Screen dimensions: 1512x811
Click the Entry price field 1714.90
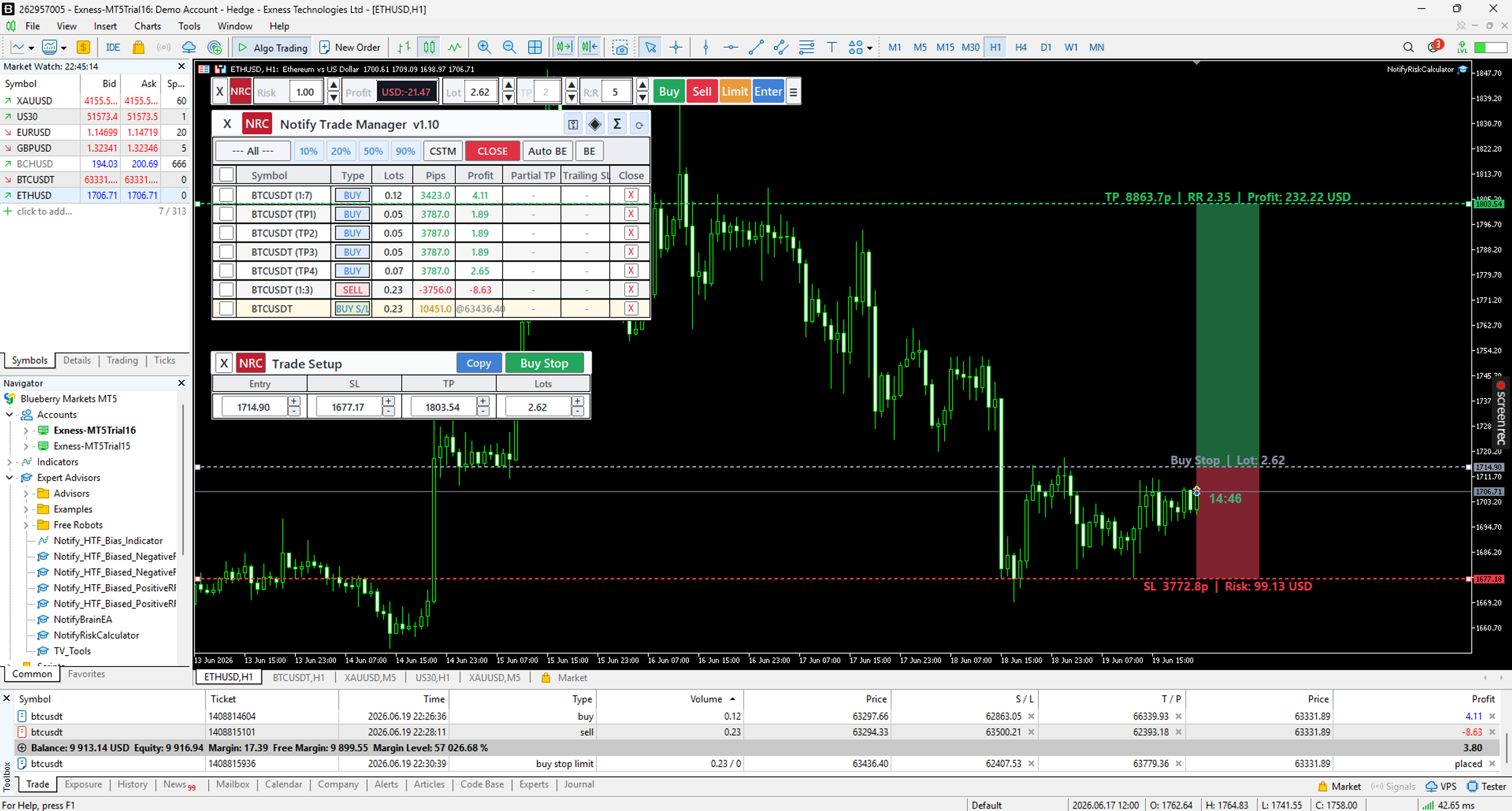pyautogui.click(x=253, y=407)
